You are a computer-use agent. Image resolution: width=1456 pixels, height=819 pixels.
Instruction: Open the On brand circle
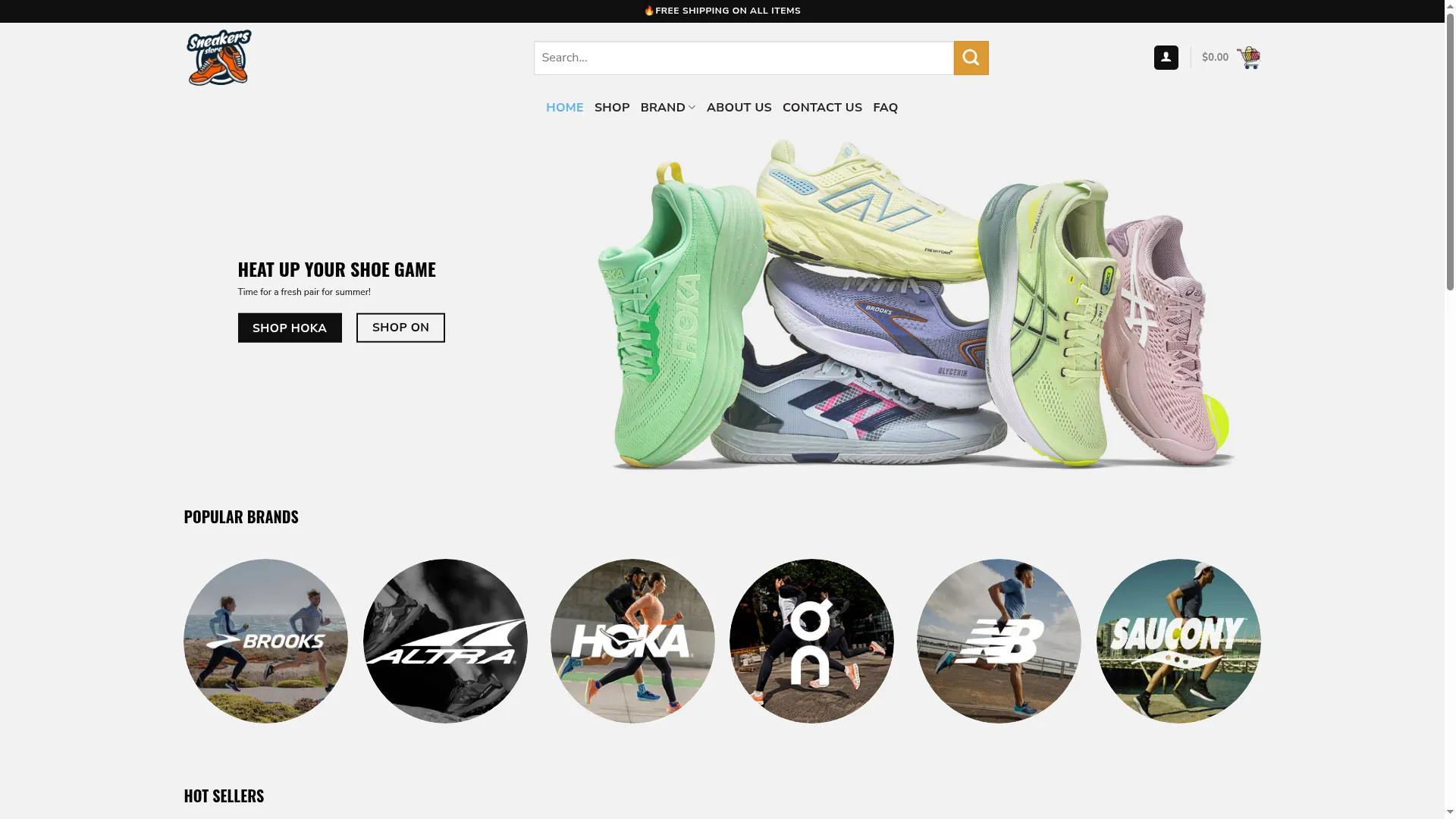[811, 641]
